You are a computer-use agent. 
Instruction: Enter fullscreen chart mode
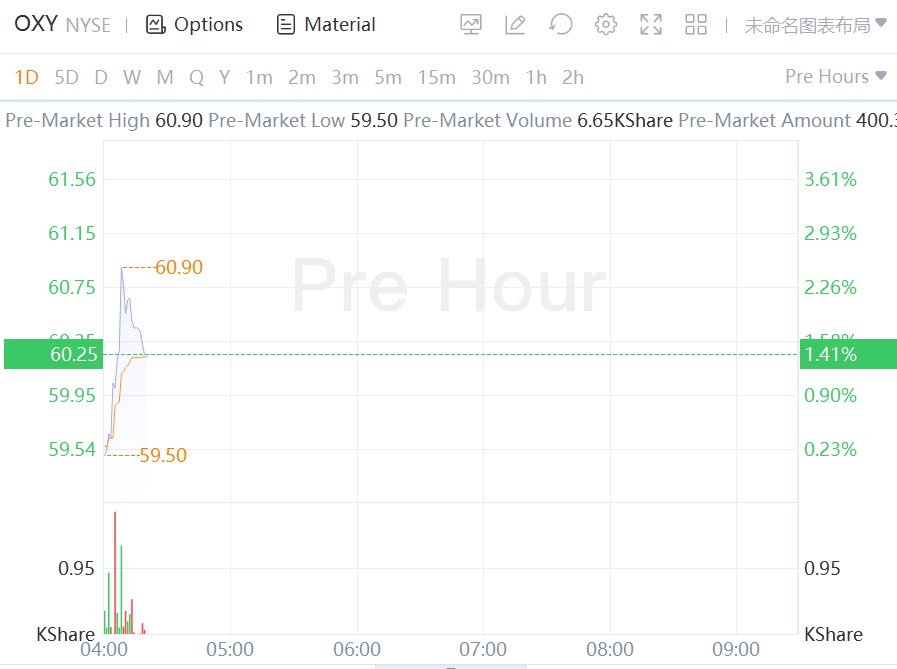tap(651, 25)
